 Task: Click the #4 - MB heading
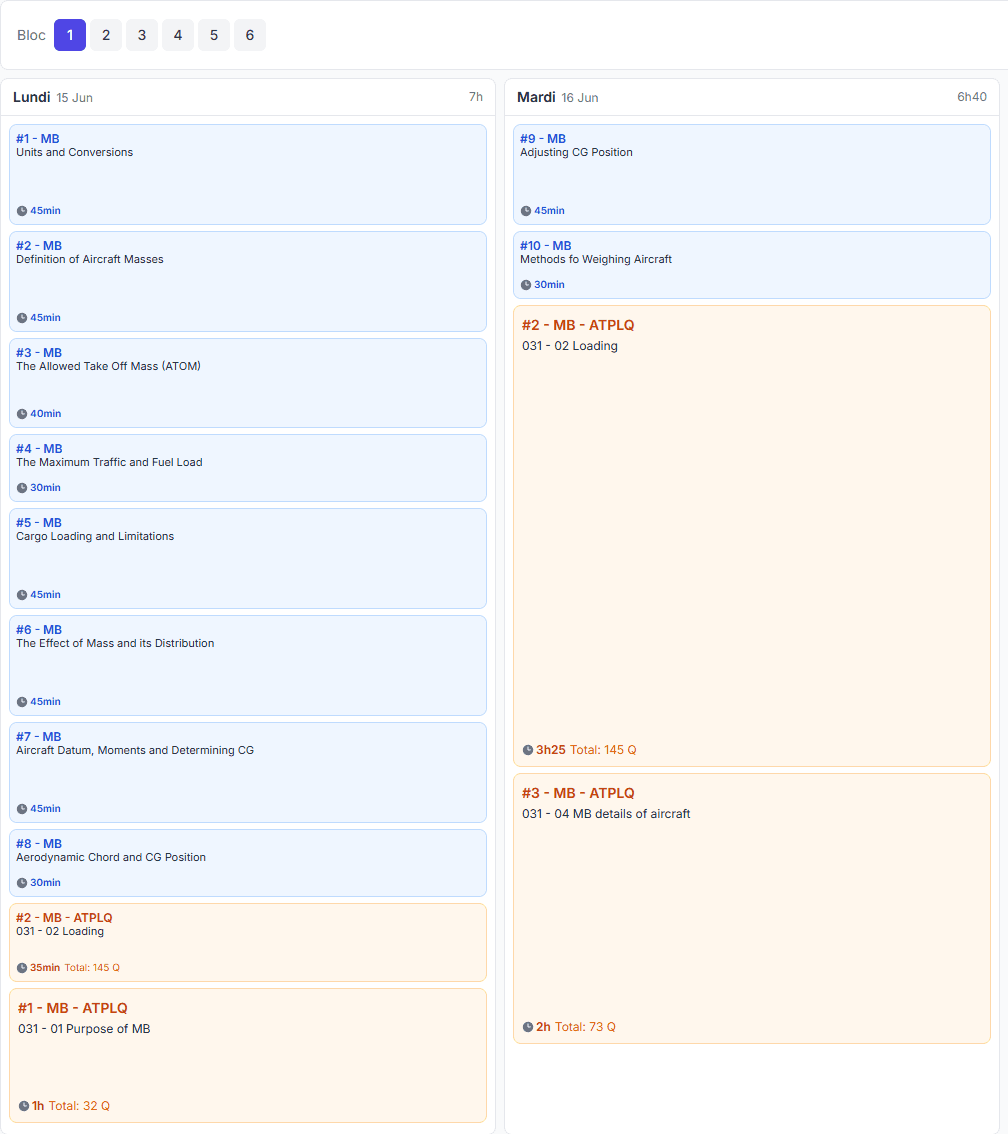click(x=39, y=449)
